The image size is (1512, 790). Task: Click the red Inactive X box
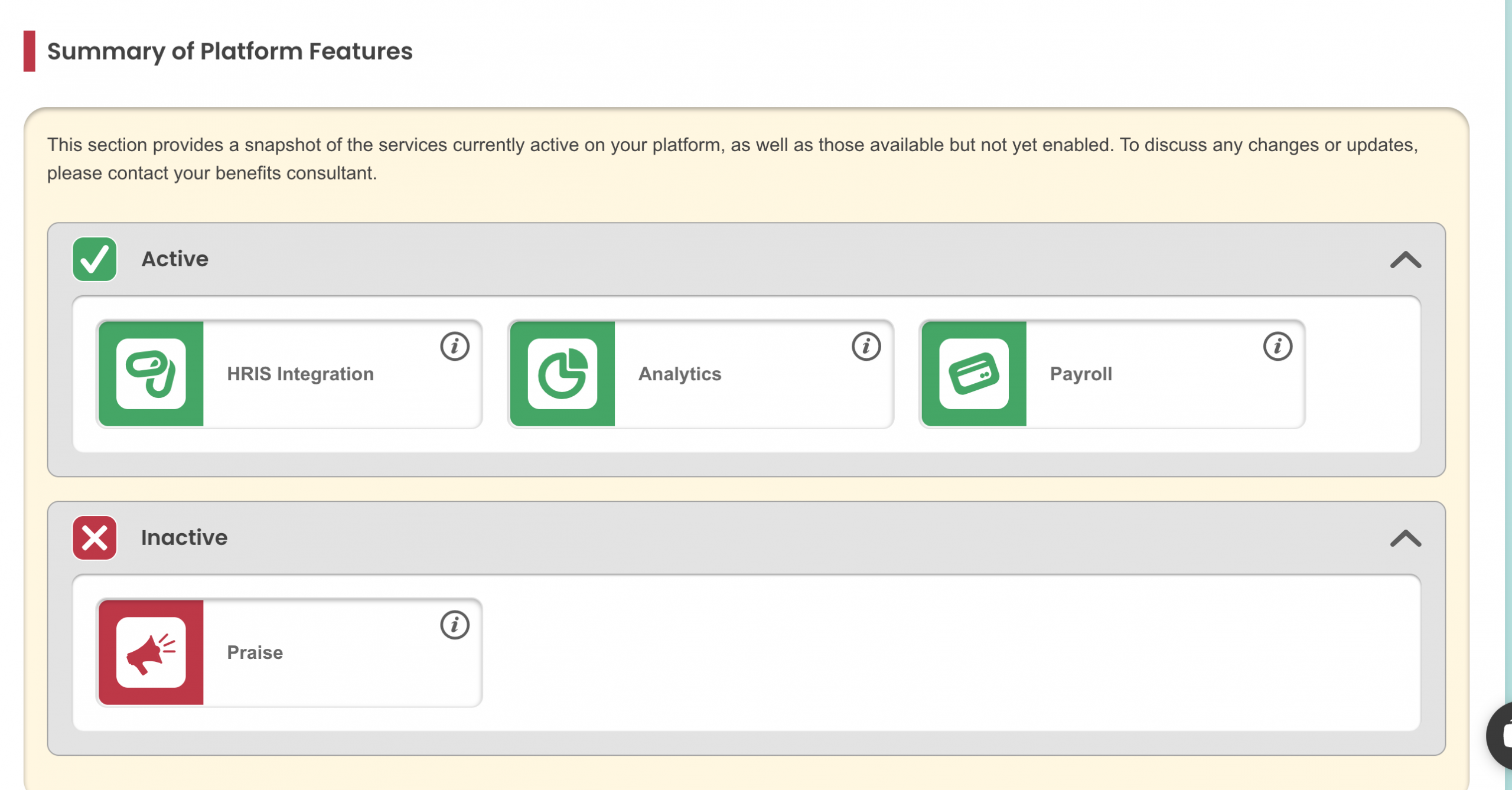pyautogui.click(x=94, y=538)
